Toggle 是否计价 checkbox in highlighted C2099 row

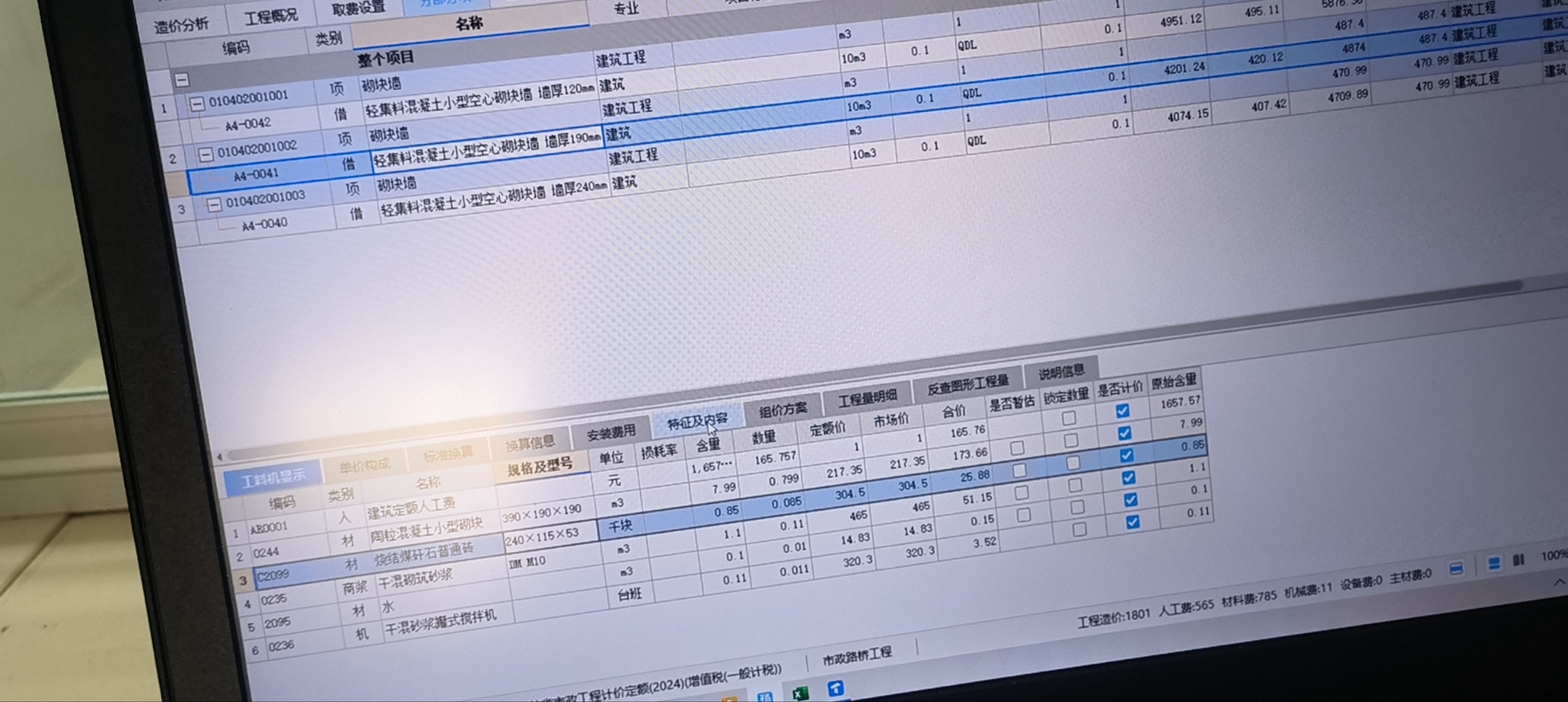coord(1126,455)
